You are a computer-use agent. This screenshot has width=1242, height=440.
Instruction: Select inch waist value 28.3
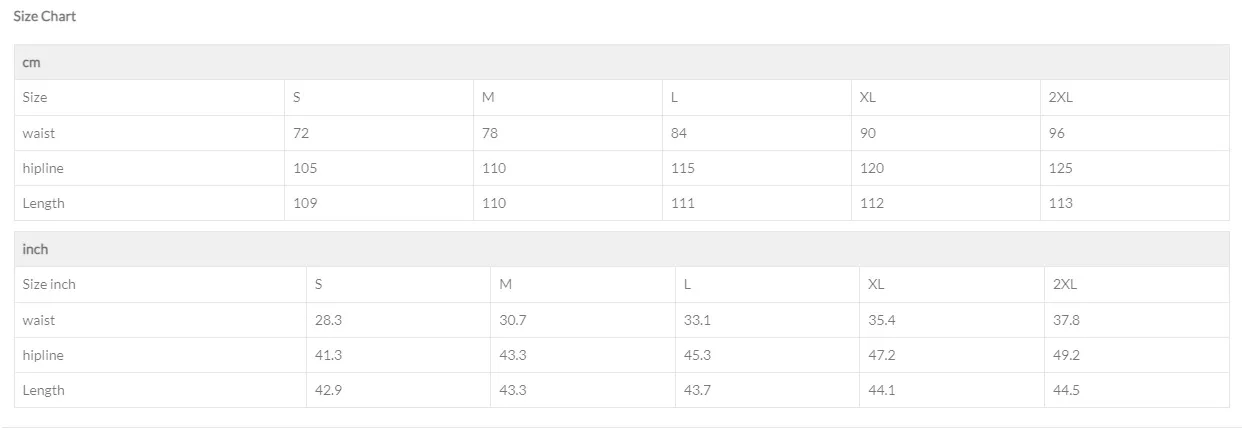328,320
